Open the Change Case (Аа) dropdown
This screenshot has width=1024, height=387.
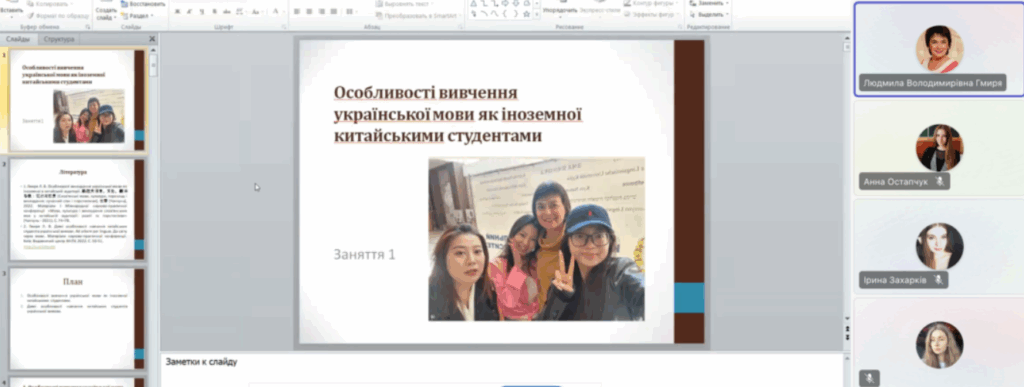pos(257,12)
